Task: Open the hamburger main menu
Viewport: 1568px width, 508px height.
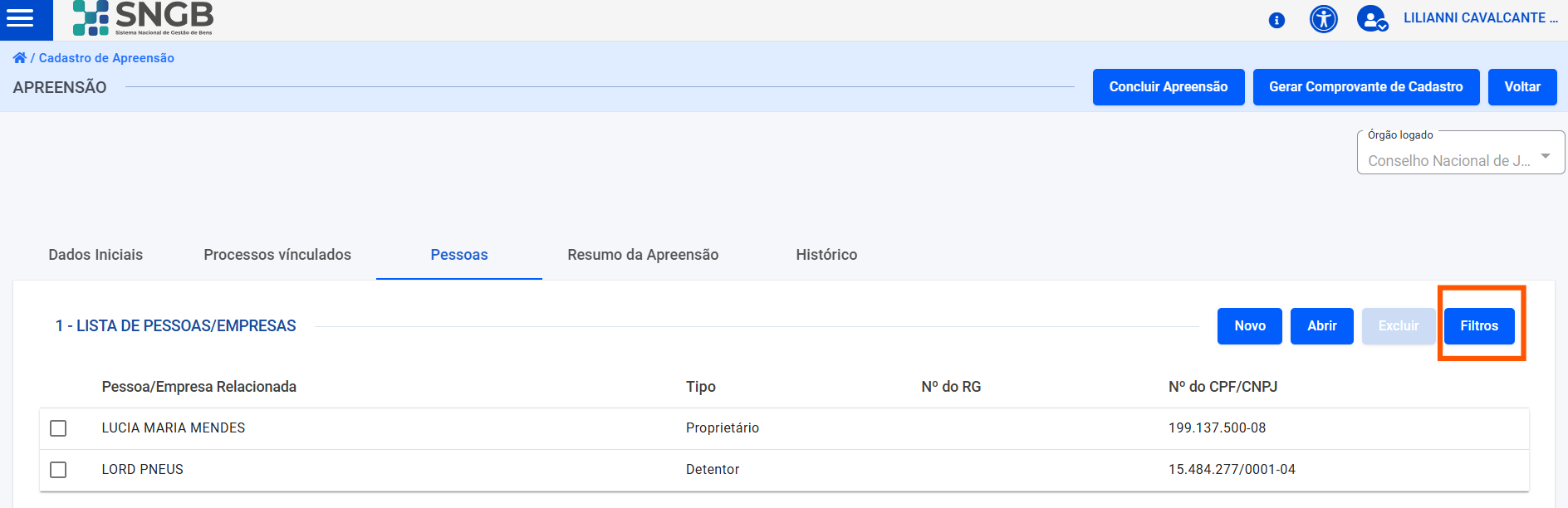Action: (20, 18)
